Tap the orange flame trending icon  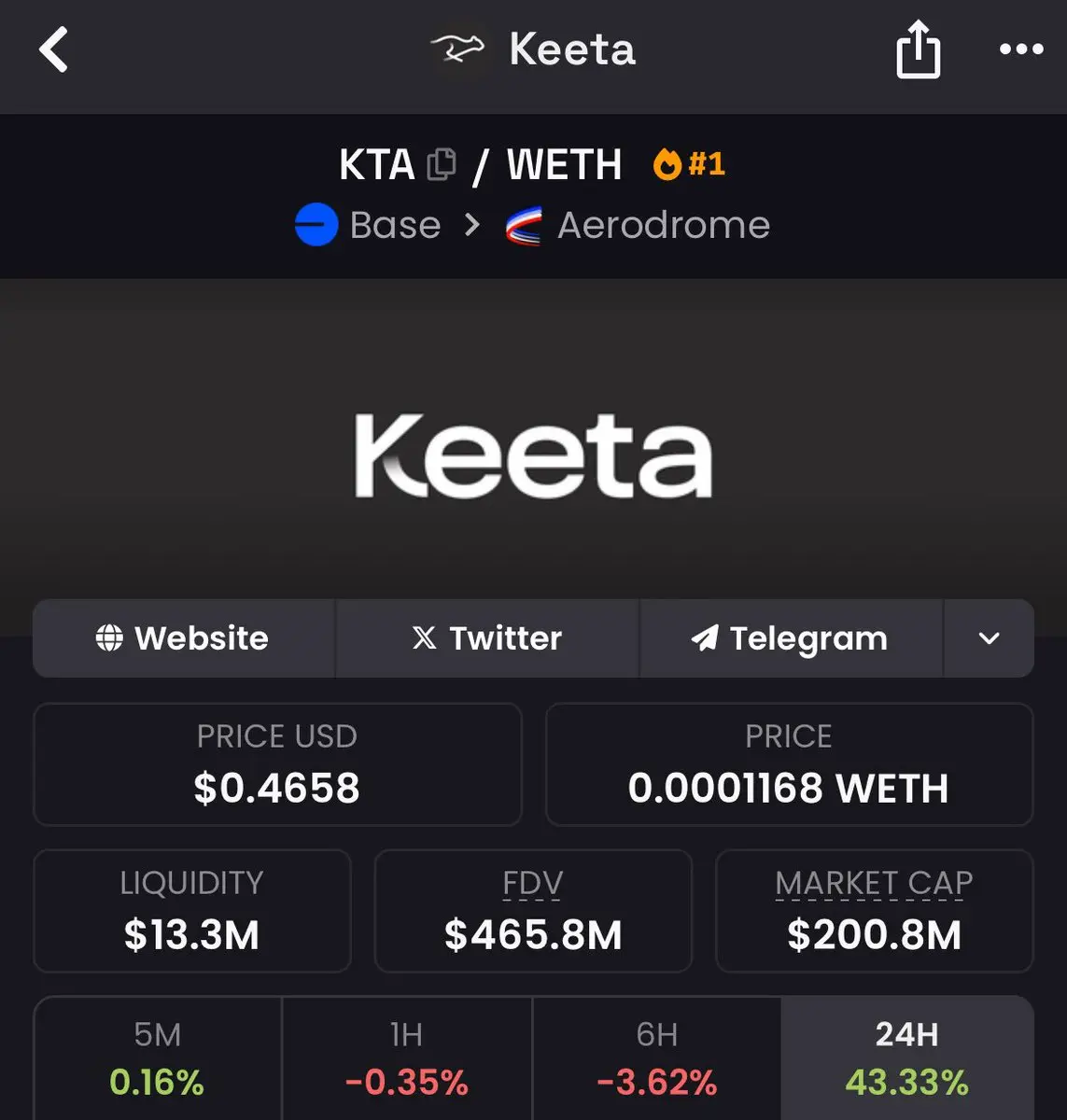pyautogui.click(x=667, y=165)
